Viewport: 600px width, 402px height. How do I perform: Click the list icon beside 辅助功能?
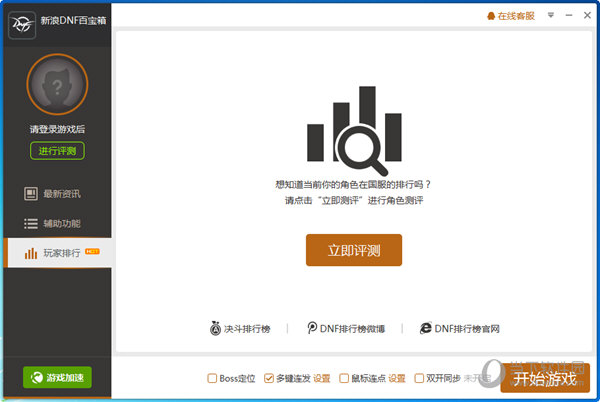tap(31, 223)
